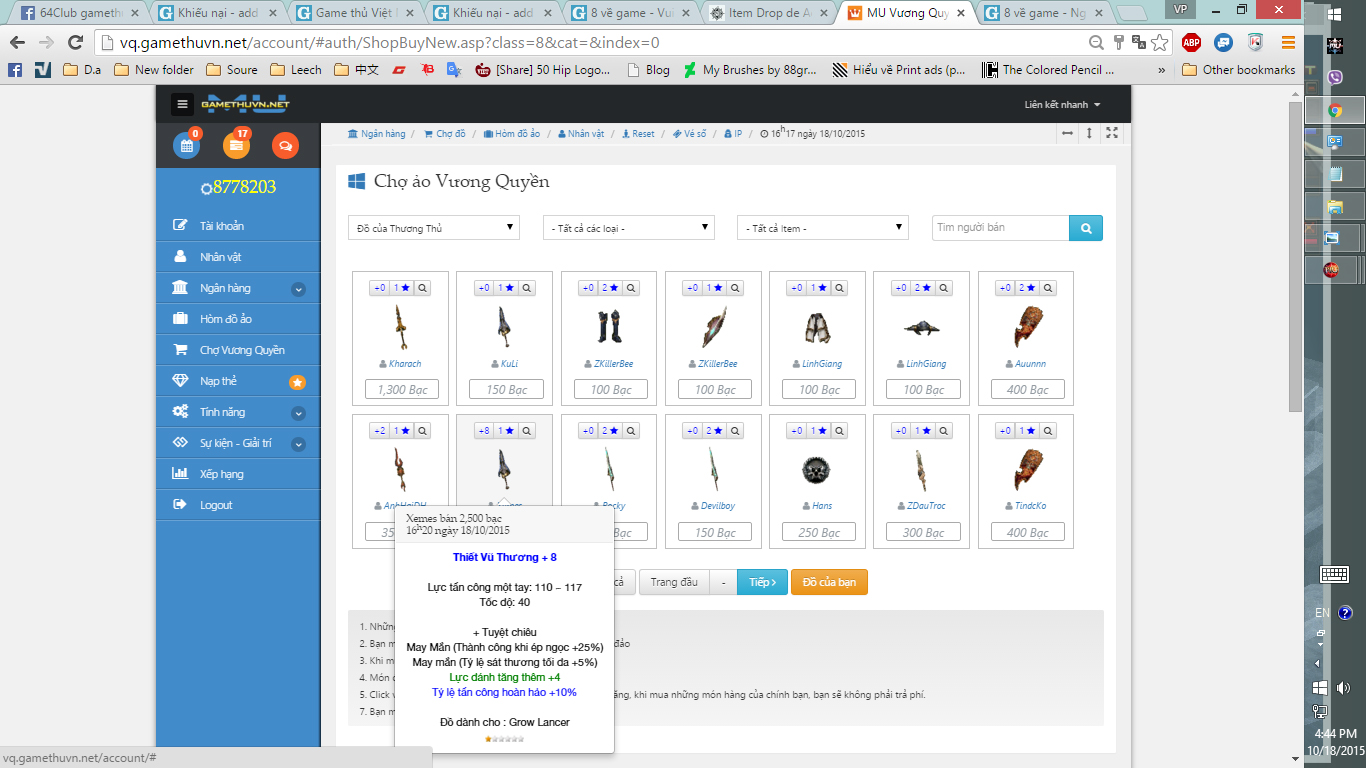This screenshot has width=1366, height=768.
Task: Click the blue search button beside seller field
Action: (x=1085, y=228)
